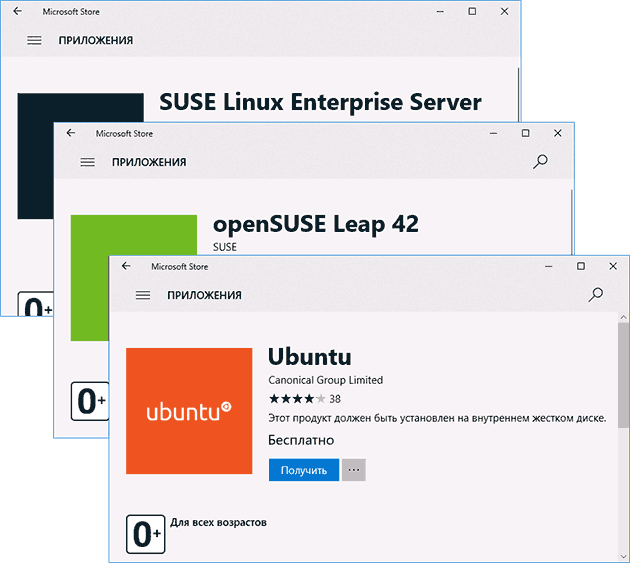This screenshot has height=563, width=630.
Task: Click the 0+ age rating badge in Ubuntu window
Action: click(145, 534)
